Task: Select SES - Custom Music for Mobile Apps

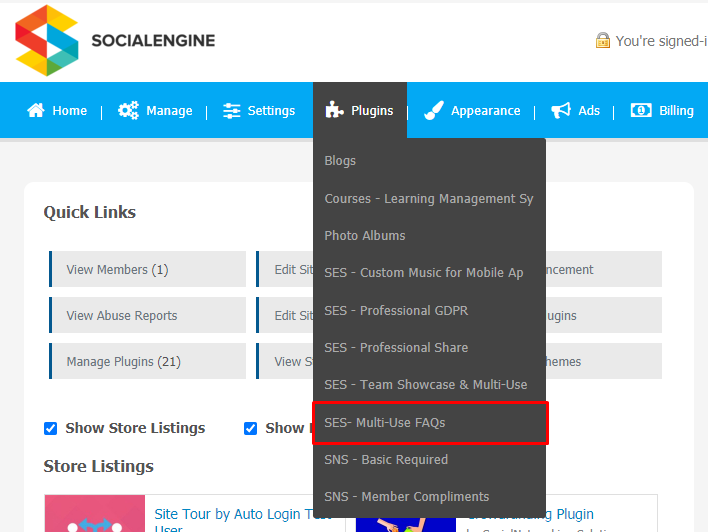Action: (429, 273)
